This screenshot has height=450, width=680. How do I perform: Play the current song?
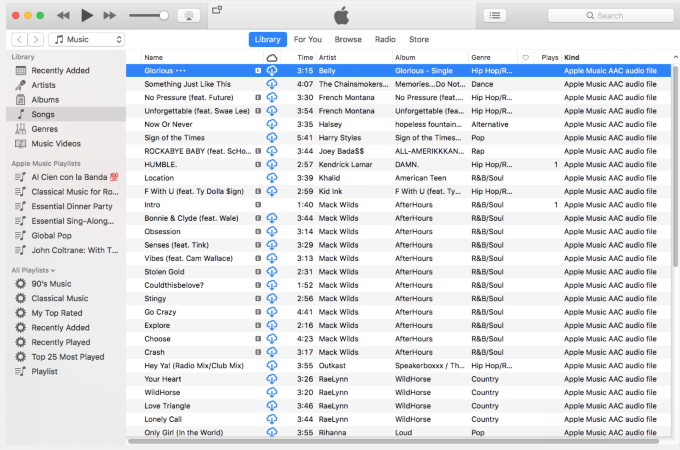click(x=87, y=16)
